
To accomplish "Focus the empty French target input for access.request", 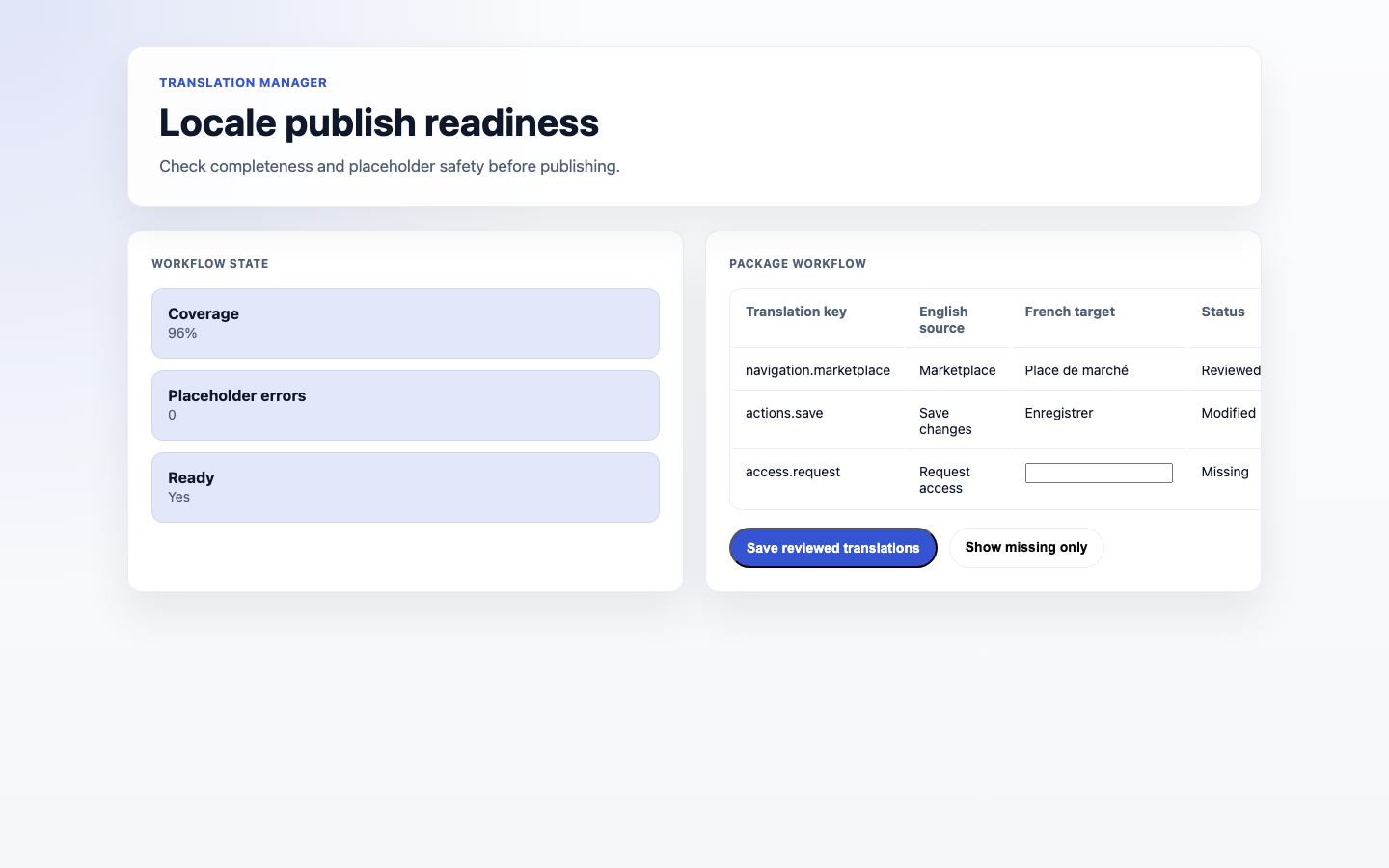I will 1099,473.
